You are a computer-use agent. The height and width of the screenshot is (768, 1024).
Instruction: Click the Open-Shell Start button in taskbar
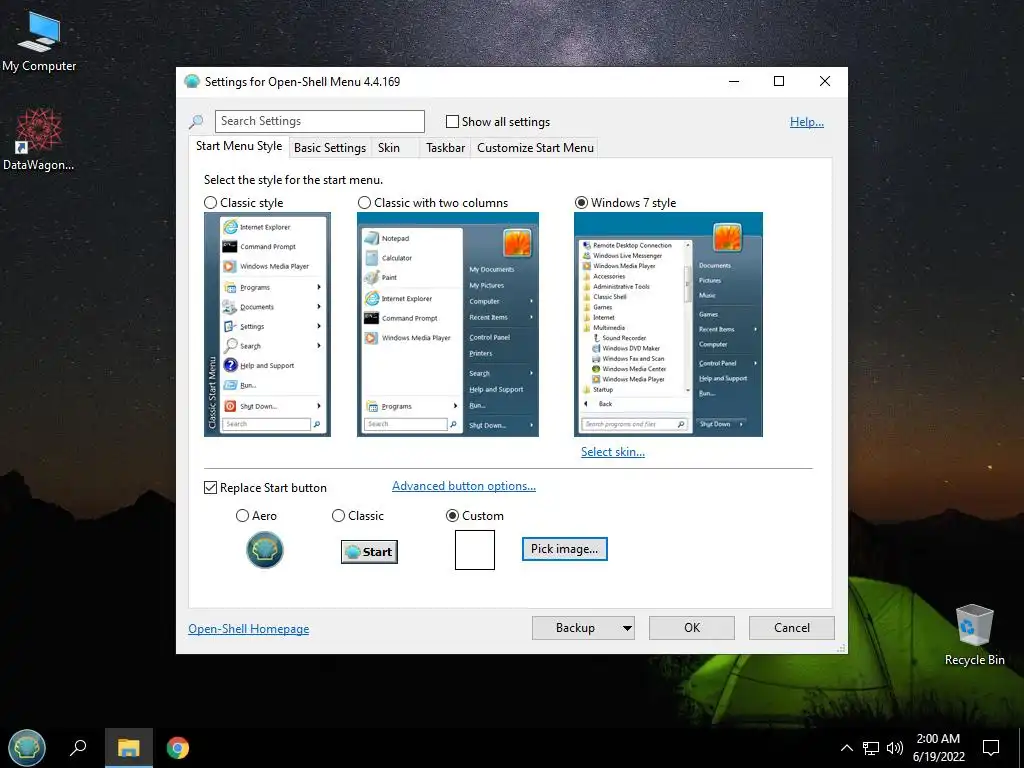[x=27, y=748]
